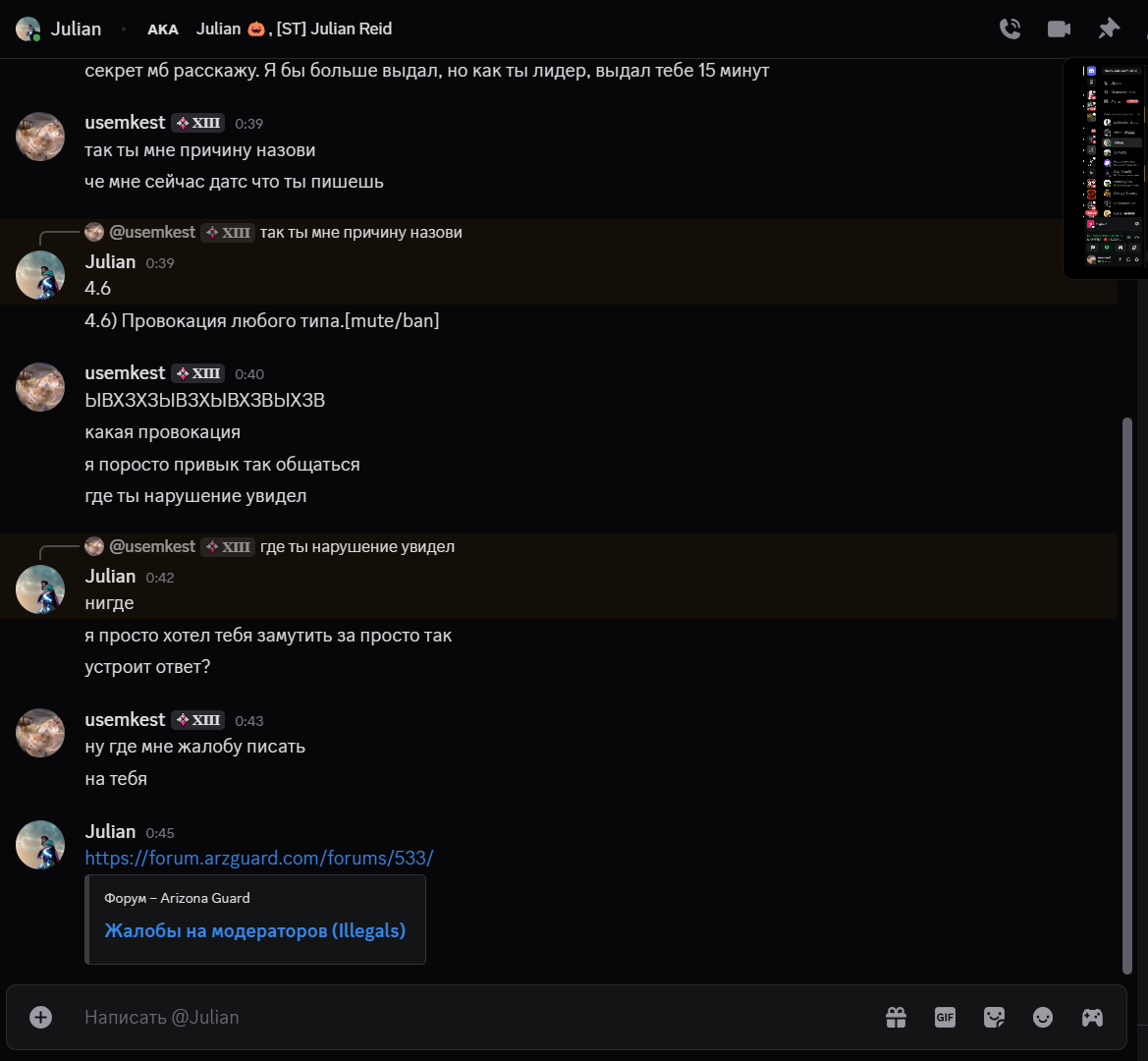Open the sticker picker
The width and height of the screenshot is (1148, 1061).
click(x=994, y=1018)
